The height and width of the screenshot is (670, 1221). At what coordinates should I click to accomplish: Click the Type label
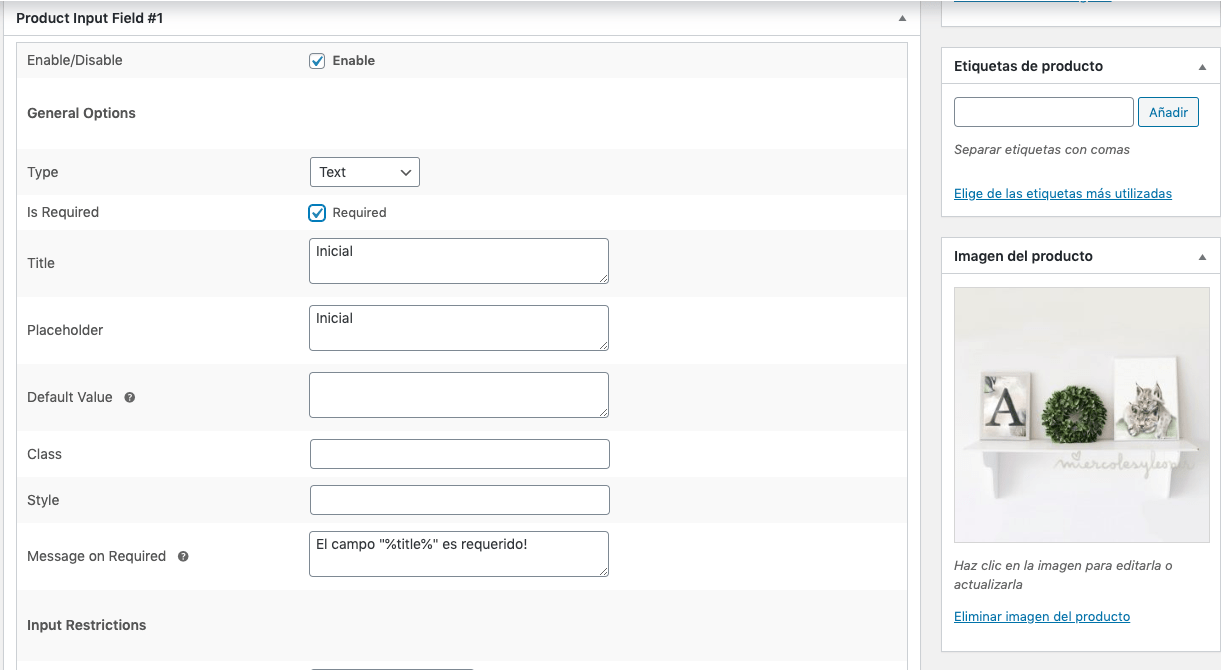point(43,172)
